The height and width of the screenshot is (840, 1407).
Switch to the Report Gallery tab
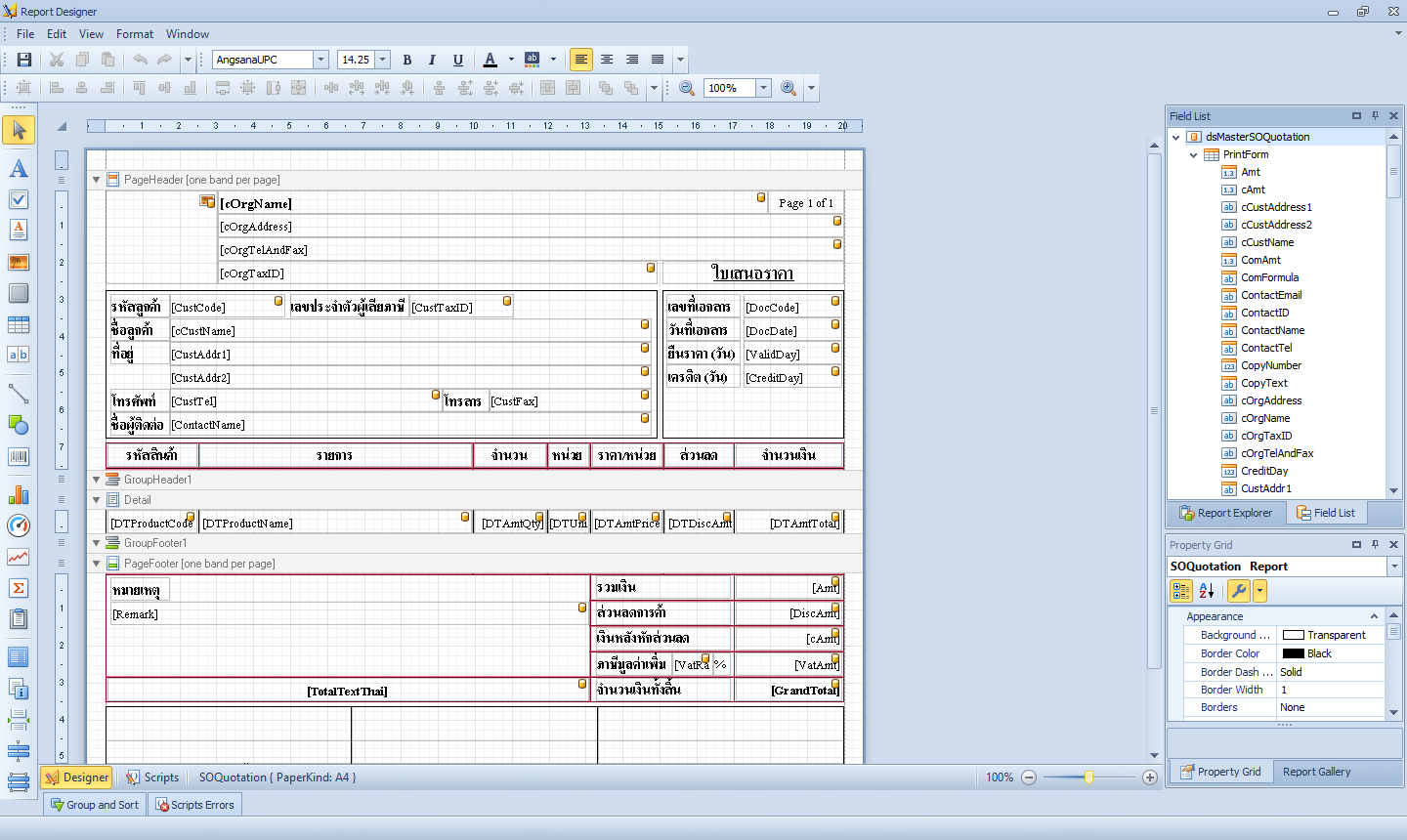coord(1316,772)
